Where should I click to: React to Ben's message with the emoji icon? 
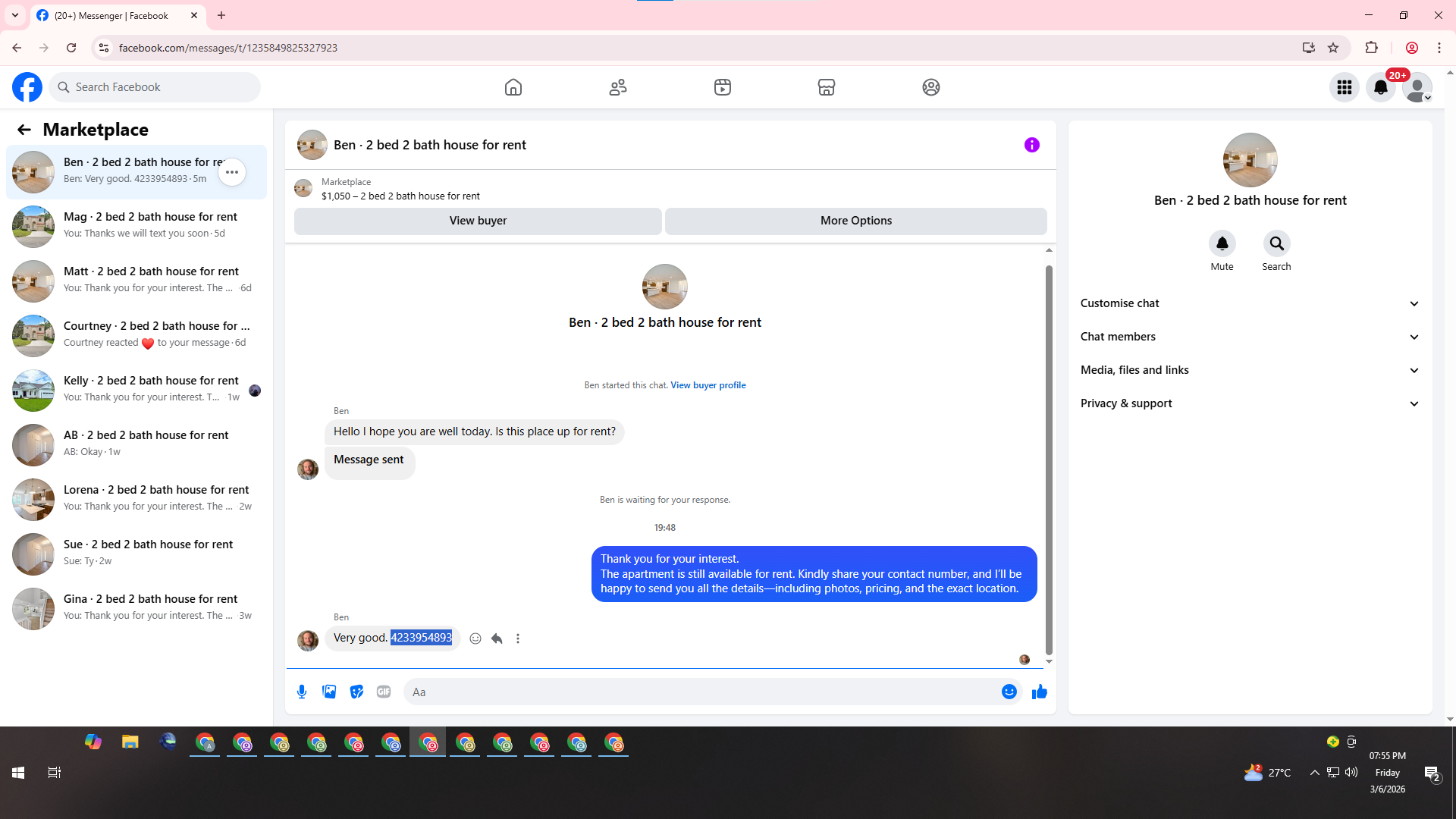click(475, 639)
